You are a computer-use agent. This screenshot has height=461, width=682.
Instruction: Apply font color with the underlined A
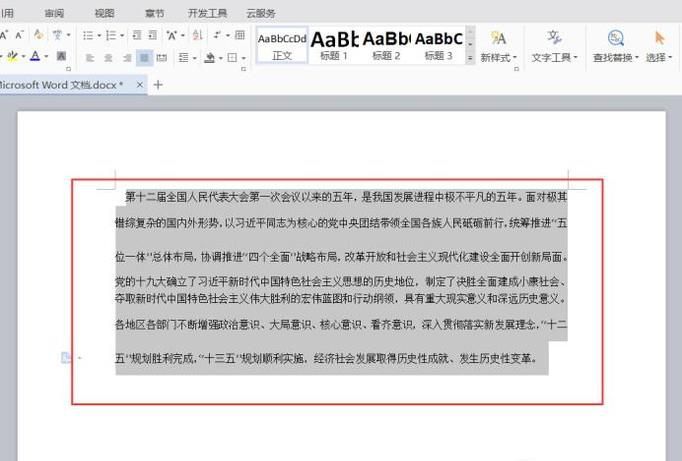tap(35, 56)
